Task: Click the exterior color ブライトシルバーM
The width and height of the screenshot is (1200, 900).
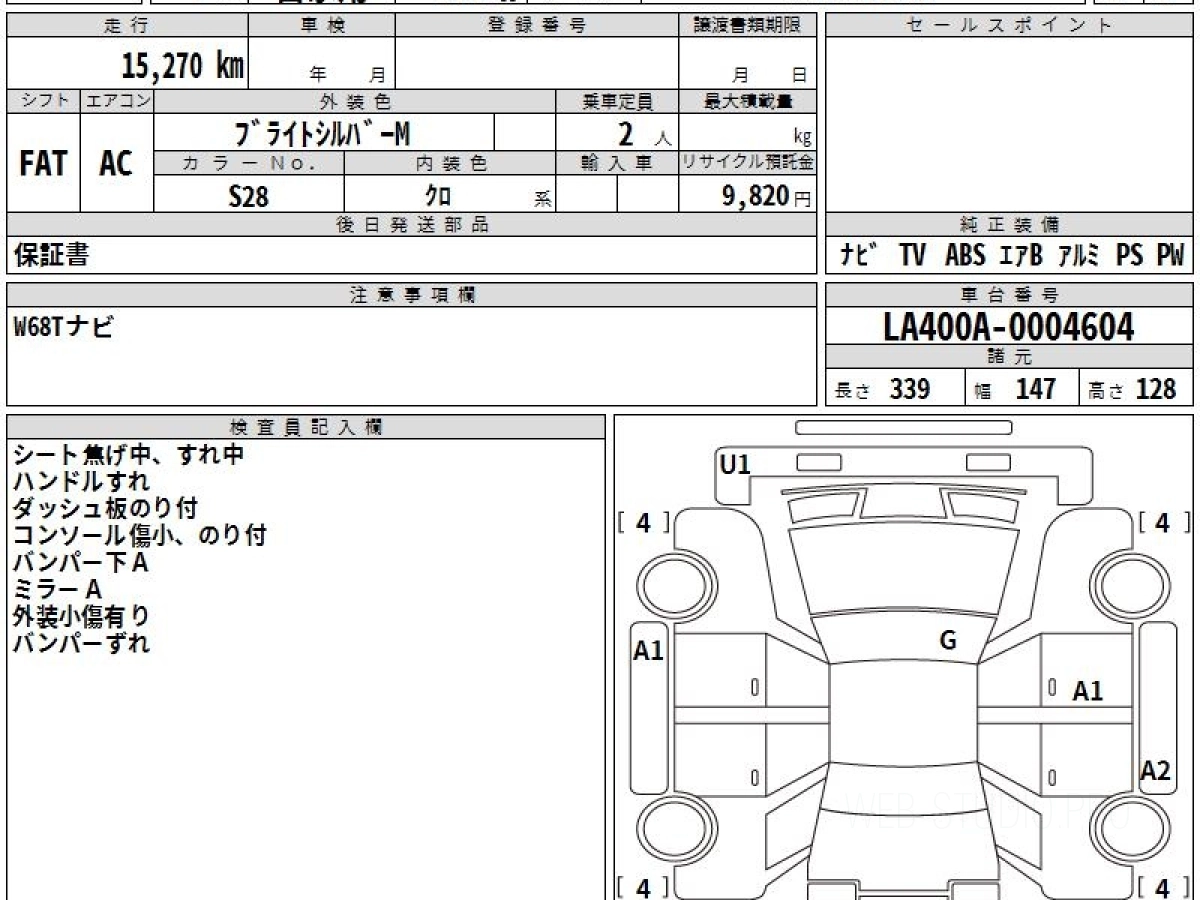Action: (321, 132)
